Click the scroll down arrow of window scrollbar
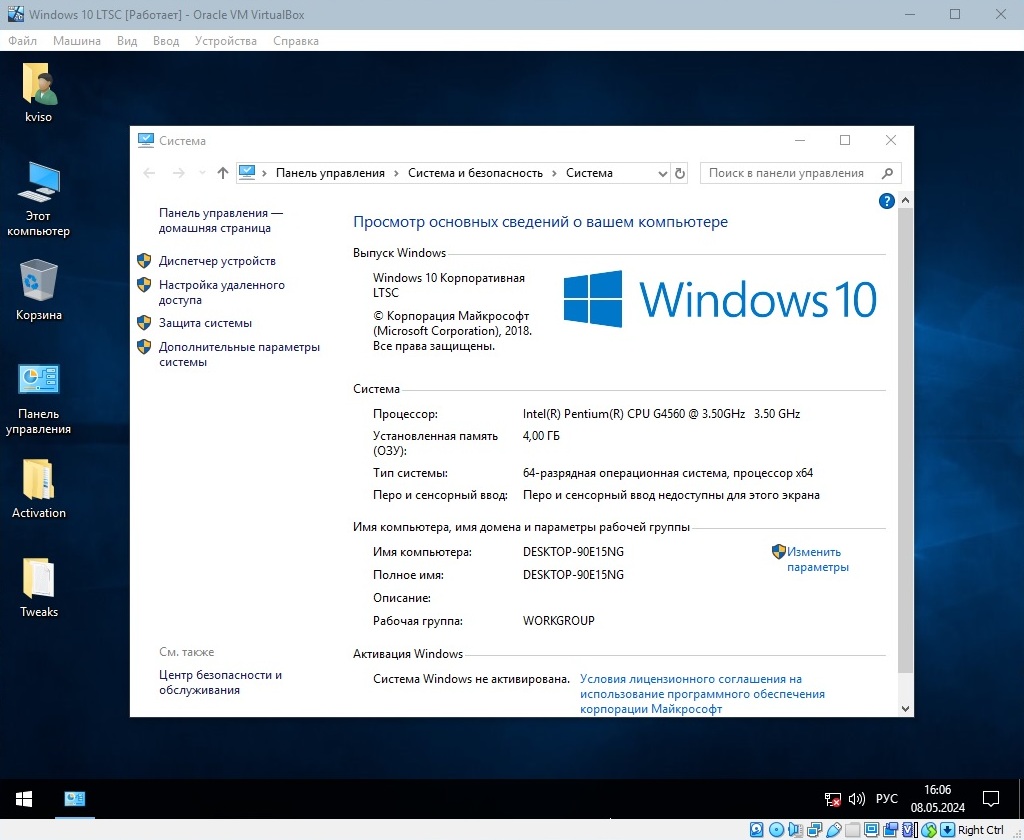Screen dimensions: 1024x840 906,708
